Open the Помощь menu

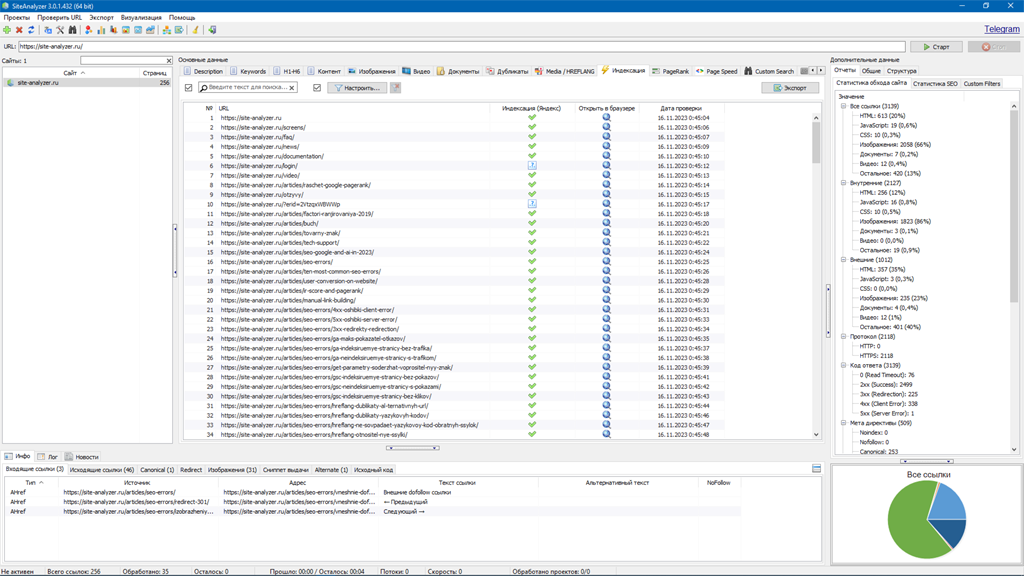pos(182,18)
